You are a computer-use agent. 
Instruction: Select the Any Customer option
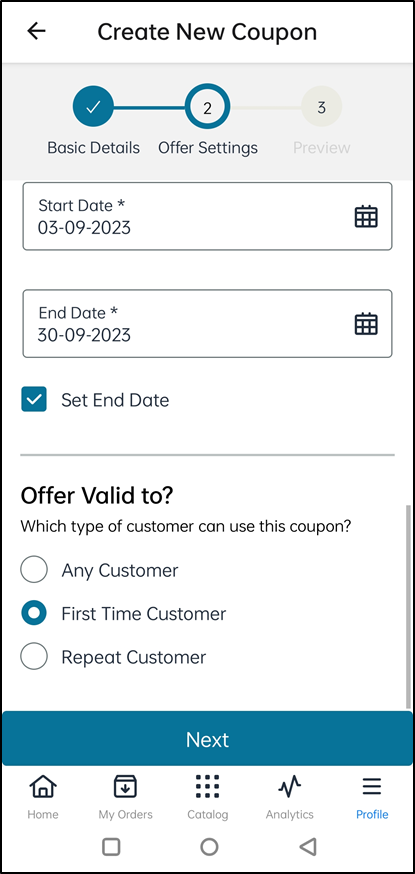tap(34, 570)
